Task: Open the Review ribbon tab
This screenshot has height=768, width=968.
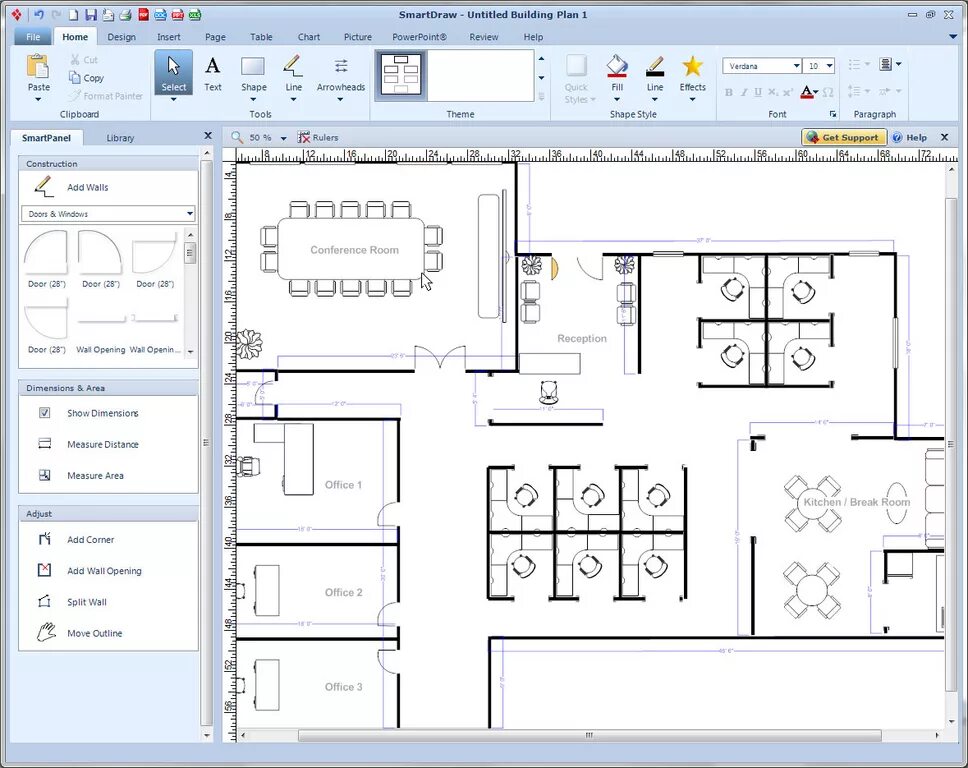Action: (483, 37)
